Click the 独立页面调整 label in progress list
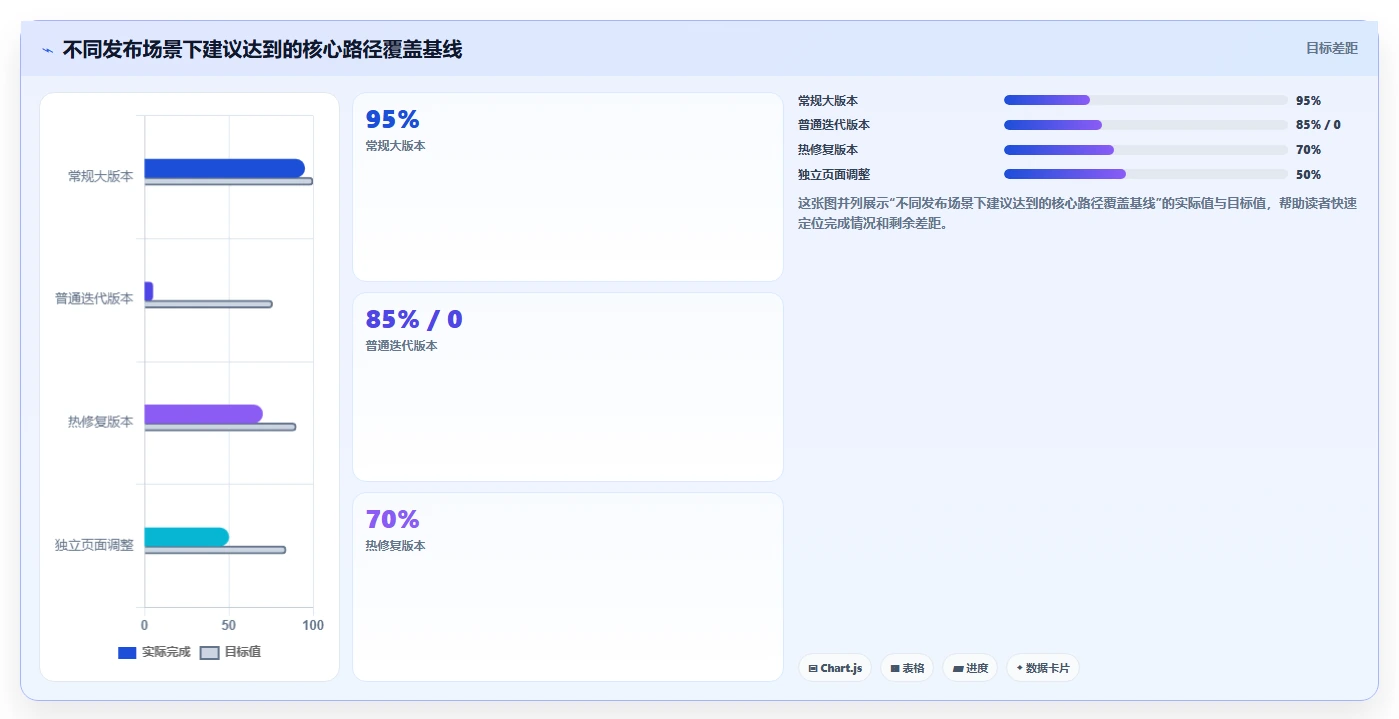Screen dimensions: 1399x719 tap(834, 175)
